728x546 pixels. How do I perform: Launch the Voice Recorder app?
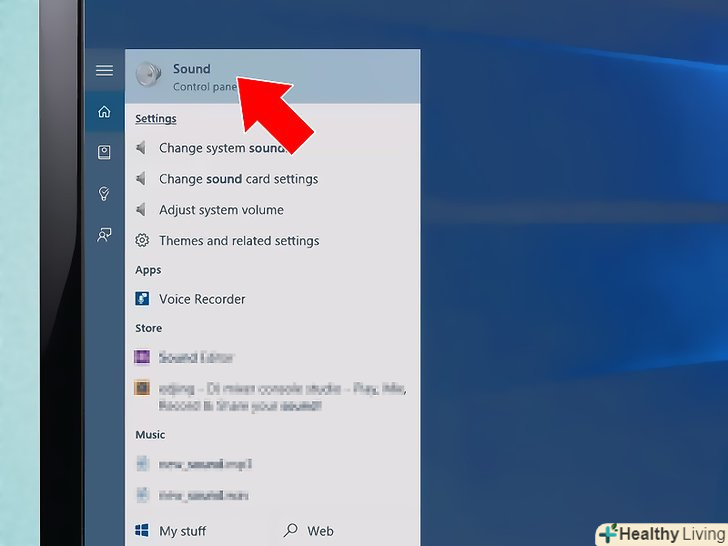point(273,299)
